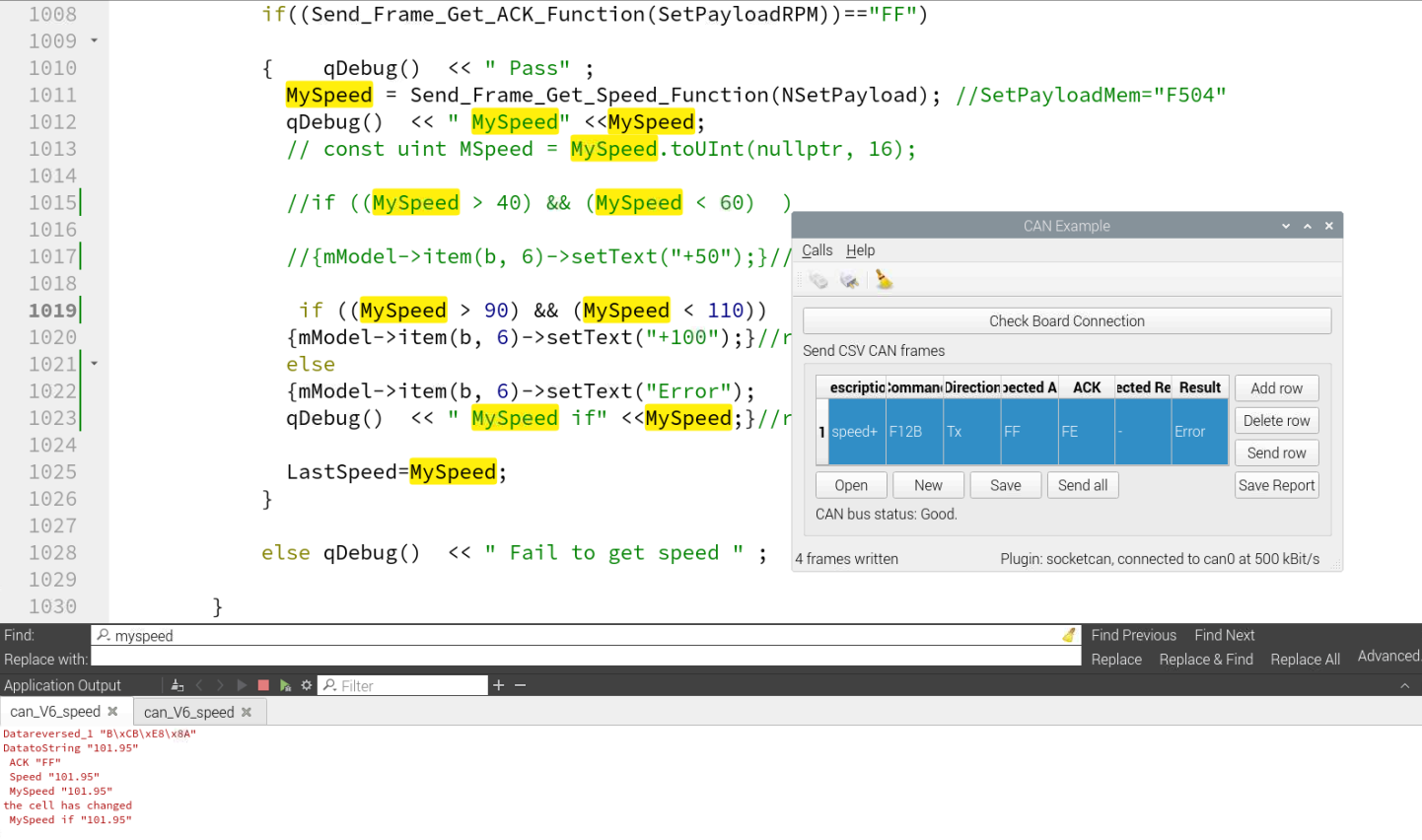
Task: Click Find Next in search bar
Action: [x=1224, y=635]
